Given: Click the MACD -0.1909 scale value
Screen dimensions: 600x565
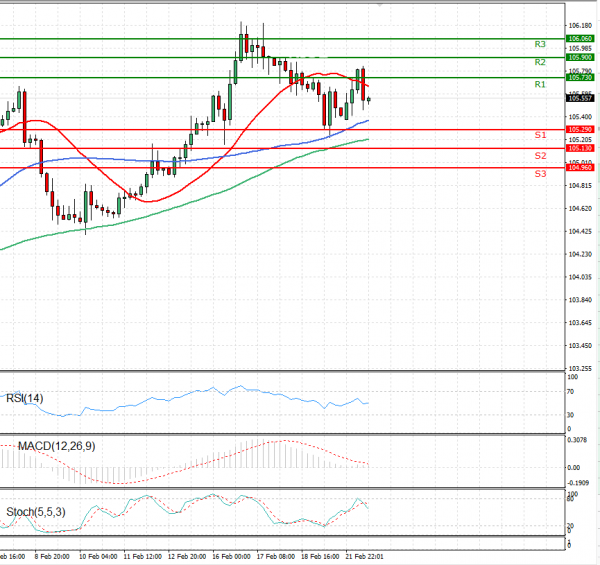Looking at the screenshot, I should click(578, 483).
